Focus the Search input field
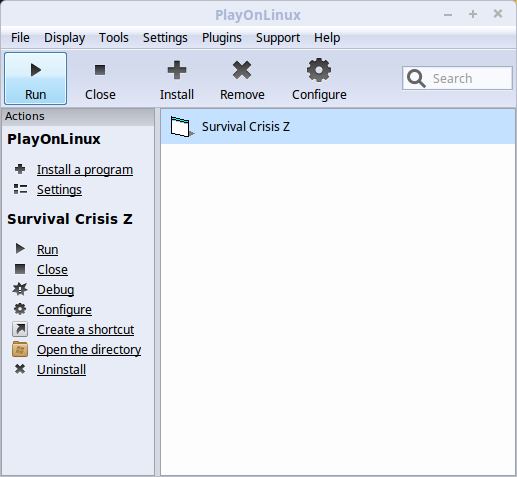 coord(457,78)
